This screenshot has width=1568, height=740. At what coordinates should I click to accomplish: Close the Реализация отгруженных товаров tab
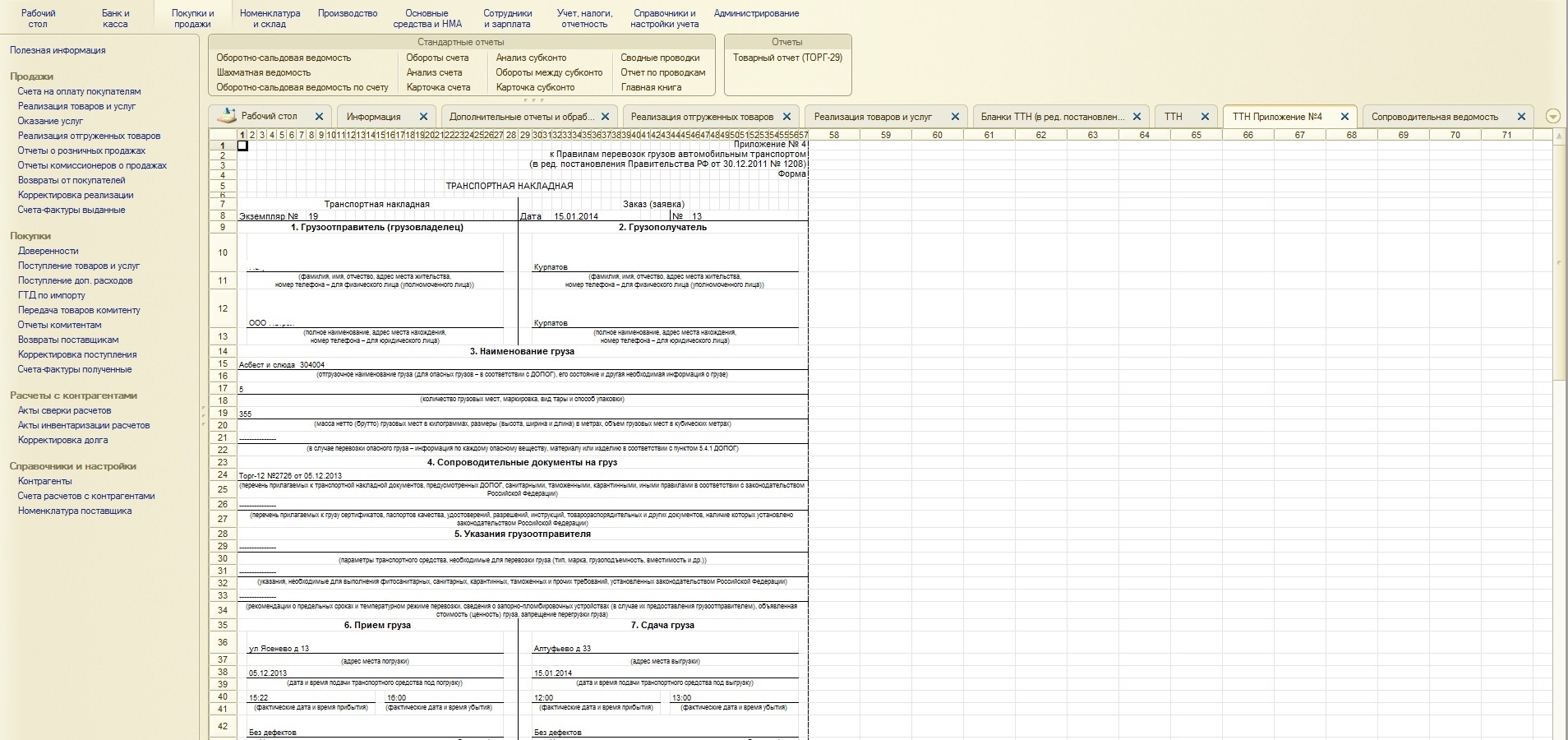[786, 117]
